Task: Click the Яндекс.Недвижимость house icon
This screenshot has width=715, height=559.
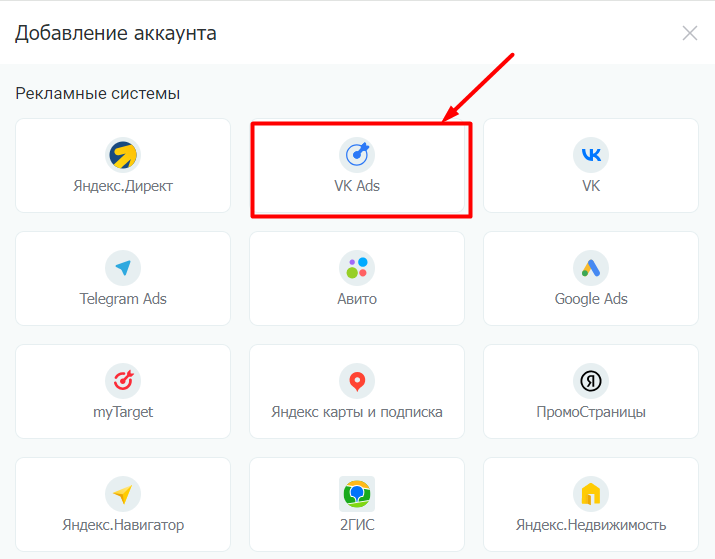Action: (591, 494)
